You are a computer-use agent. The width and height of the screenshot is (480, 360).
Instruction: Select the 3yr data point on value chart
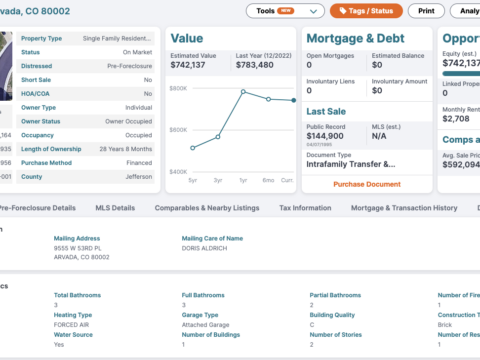[x=218, y=137]
